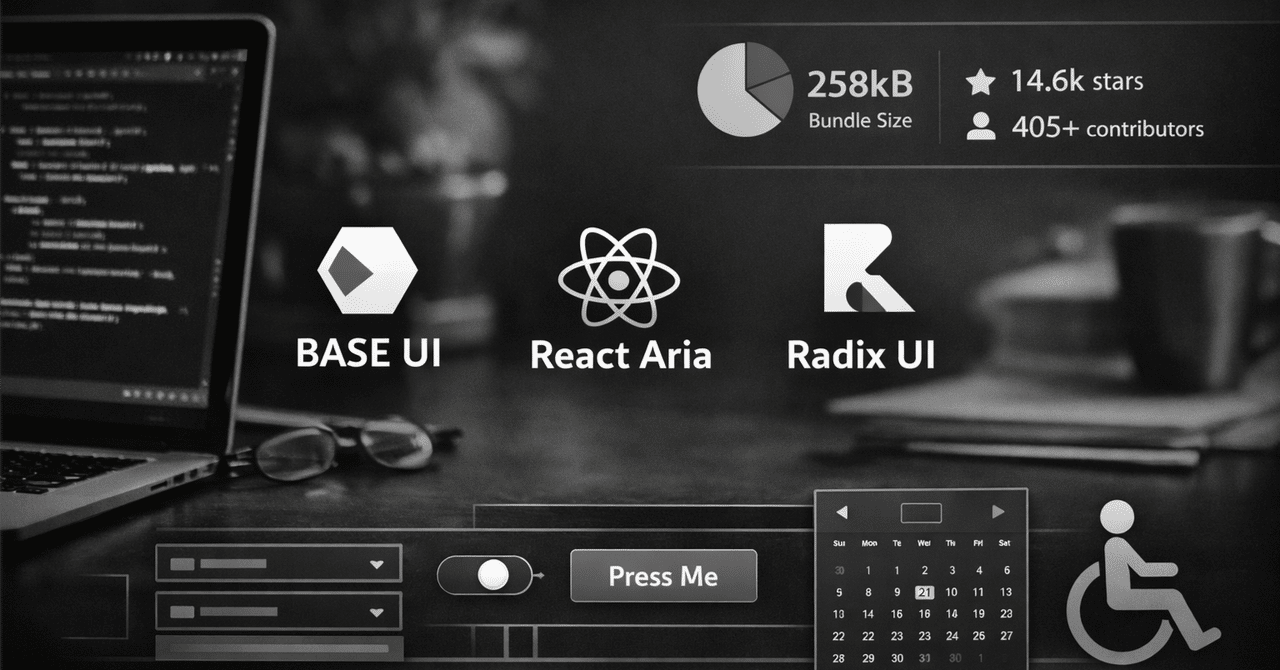Click the person icon beside contributors
The image size is (1280, 670).
click(981, 127)
